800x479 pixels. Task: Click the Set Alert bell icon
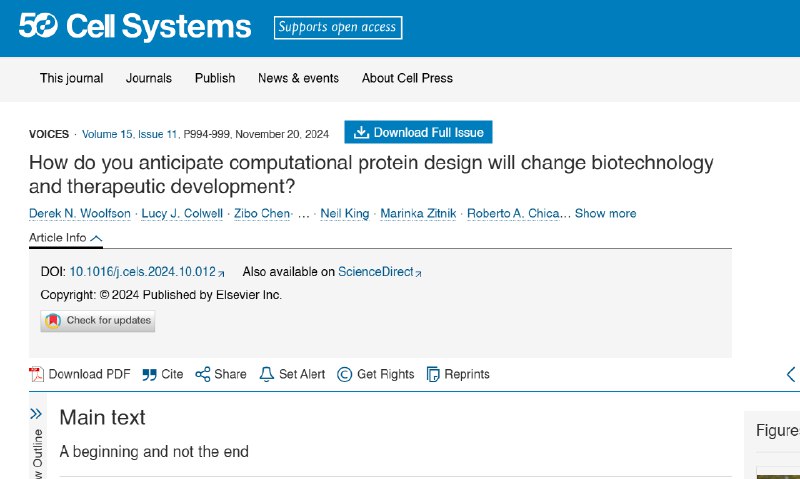[266, 374]
